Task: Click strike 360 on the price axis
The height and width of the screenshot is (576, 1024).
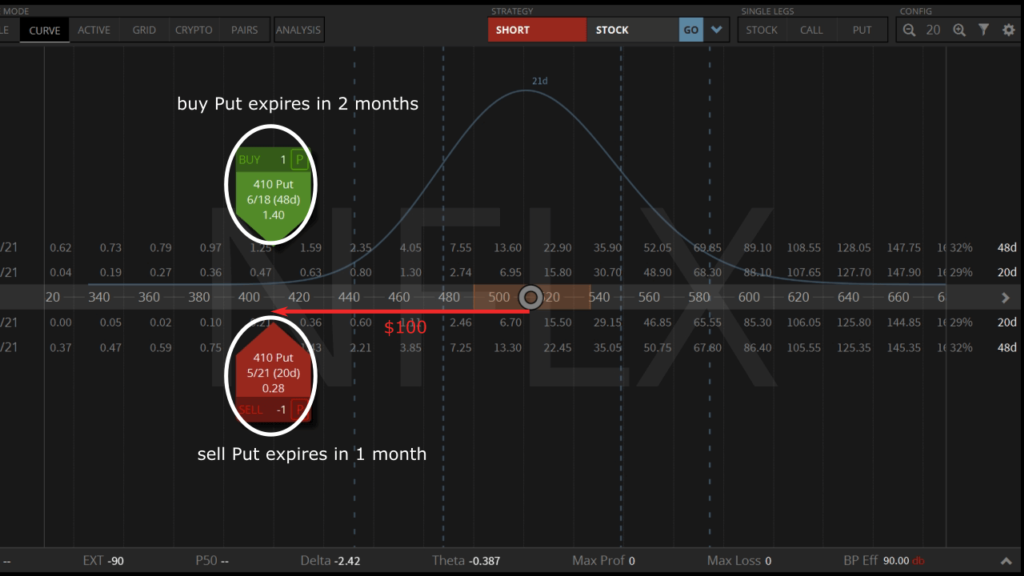Action: (149, 297)
